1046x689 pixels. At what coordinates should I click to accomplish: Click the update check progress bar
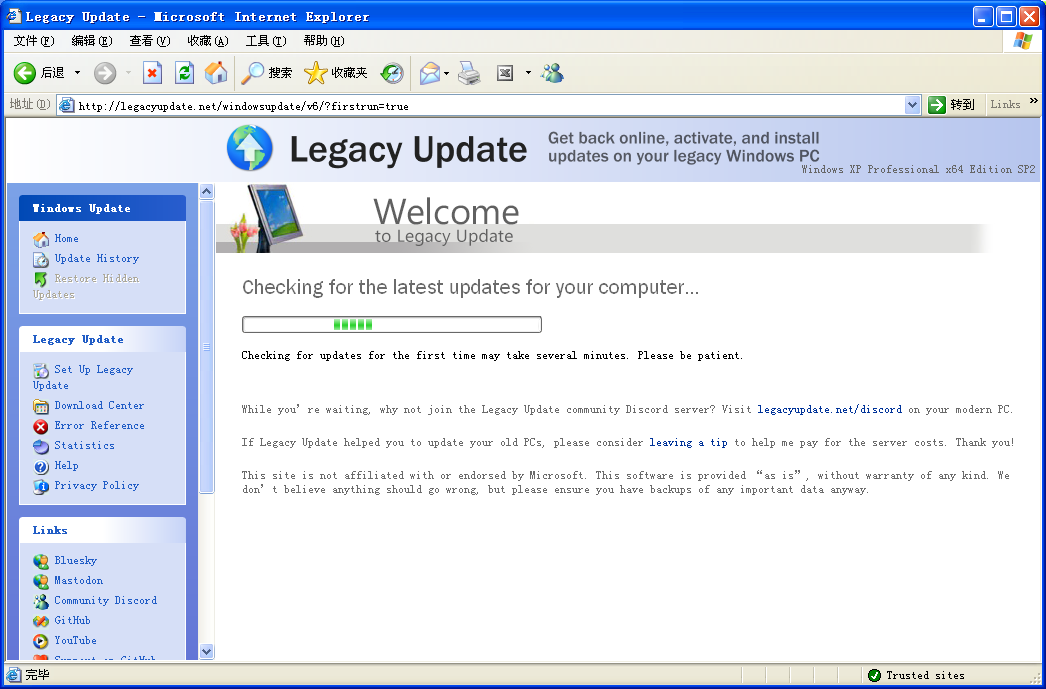point(391,325)
